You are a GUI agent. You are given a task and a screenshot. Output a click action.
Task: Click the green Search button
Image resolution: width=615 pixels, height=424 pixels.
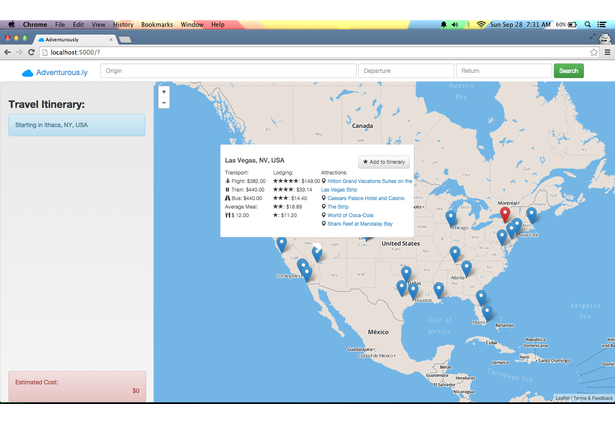pyautogui.click(x=568, y=71)
